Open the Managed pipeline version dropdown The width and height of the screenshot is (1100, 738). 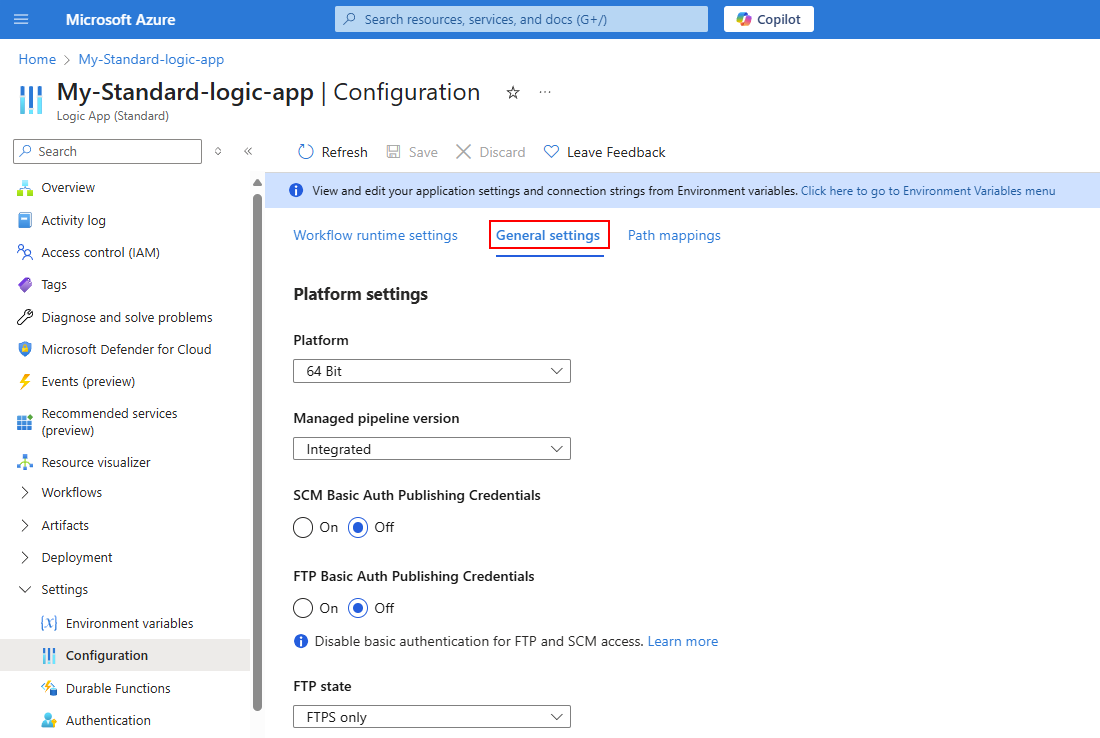coord(431,448)
